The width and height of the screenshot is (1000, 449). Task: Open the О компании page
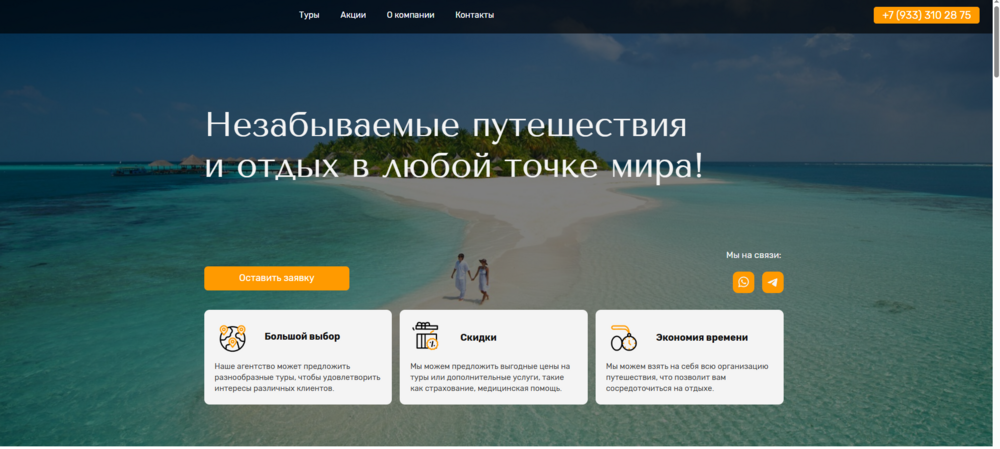[x=410, y=15]
